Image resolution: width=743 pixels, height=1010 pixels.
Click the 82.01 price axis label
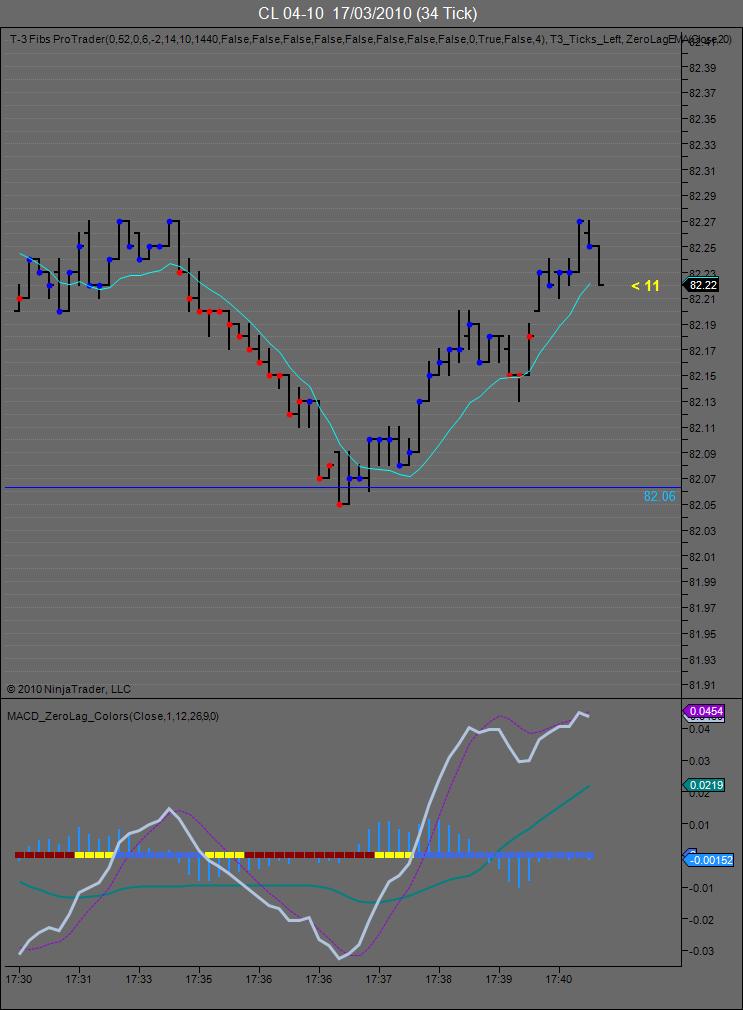[x=702, y=557]
